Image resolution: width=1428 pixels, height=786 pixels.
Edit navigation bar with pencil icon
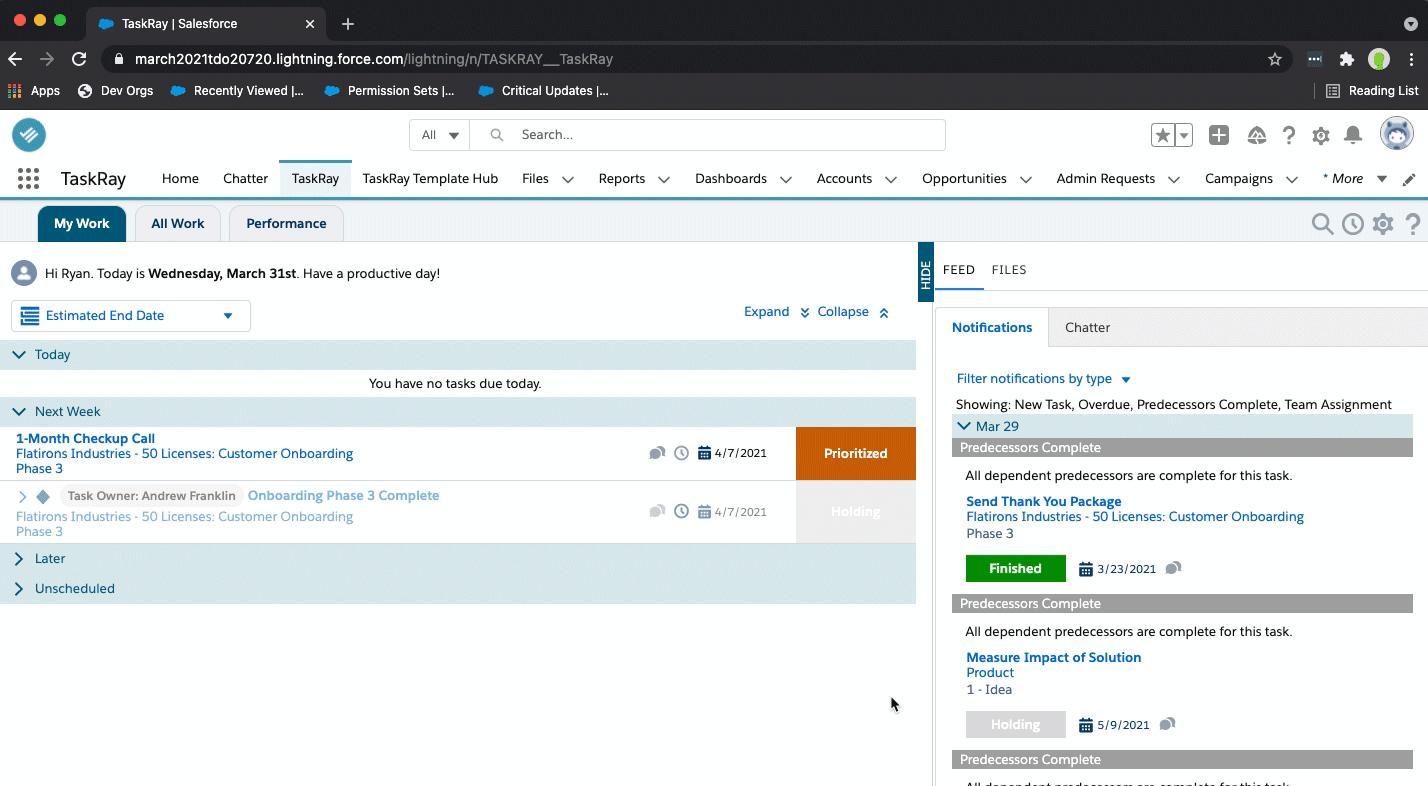1409,179
